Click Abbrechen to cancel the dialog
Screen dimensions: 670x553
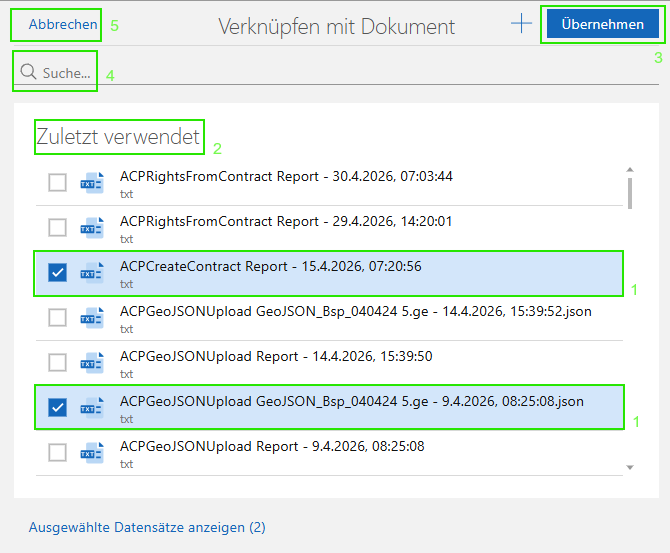point(63,25)
